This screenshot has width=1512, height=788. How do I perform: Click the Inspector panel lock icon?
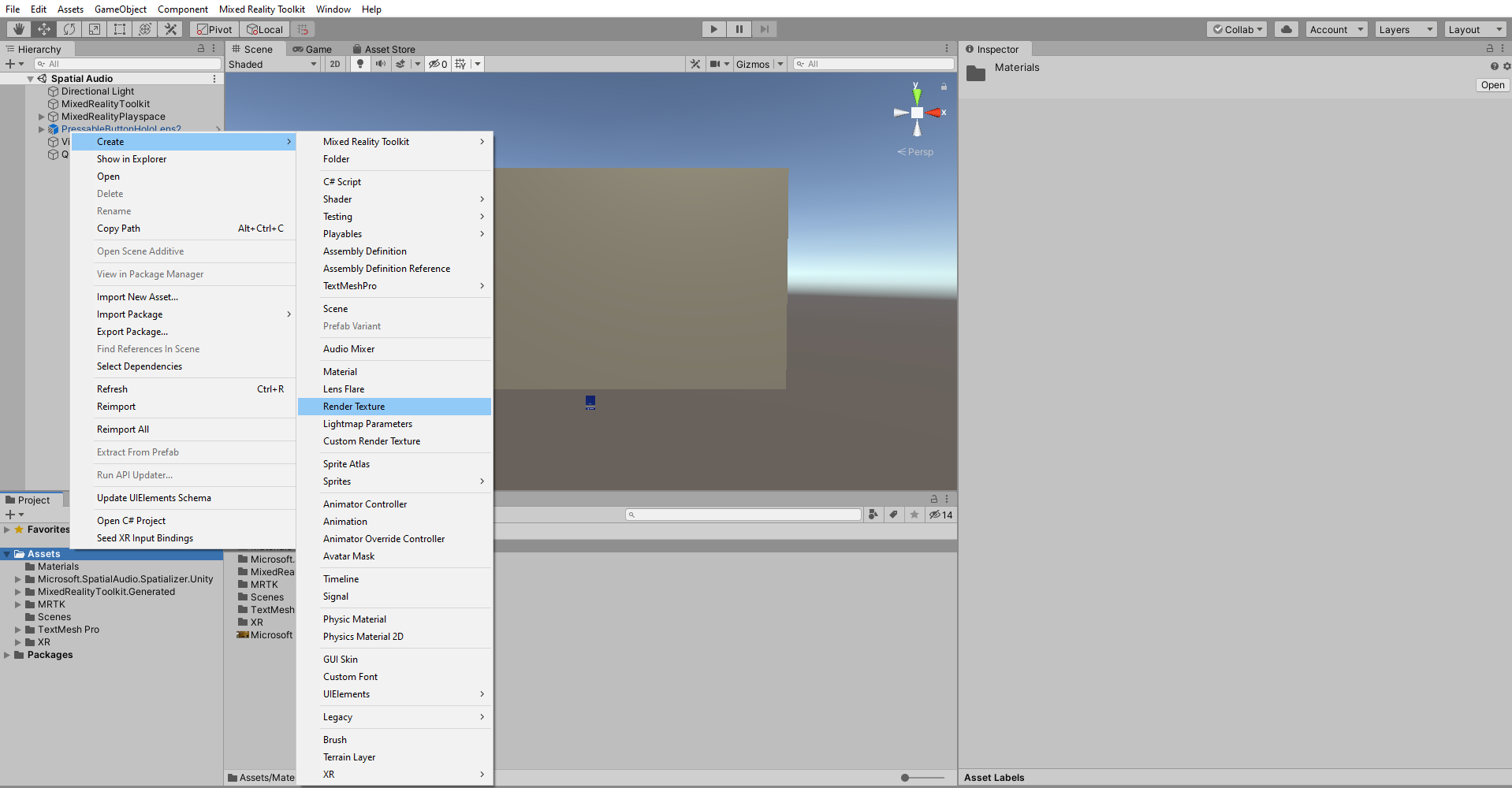[x=1489, y=49]
